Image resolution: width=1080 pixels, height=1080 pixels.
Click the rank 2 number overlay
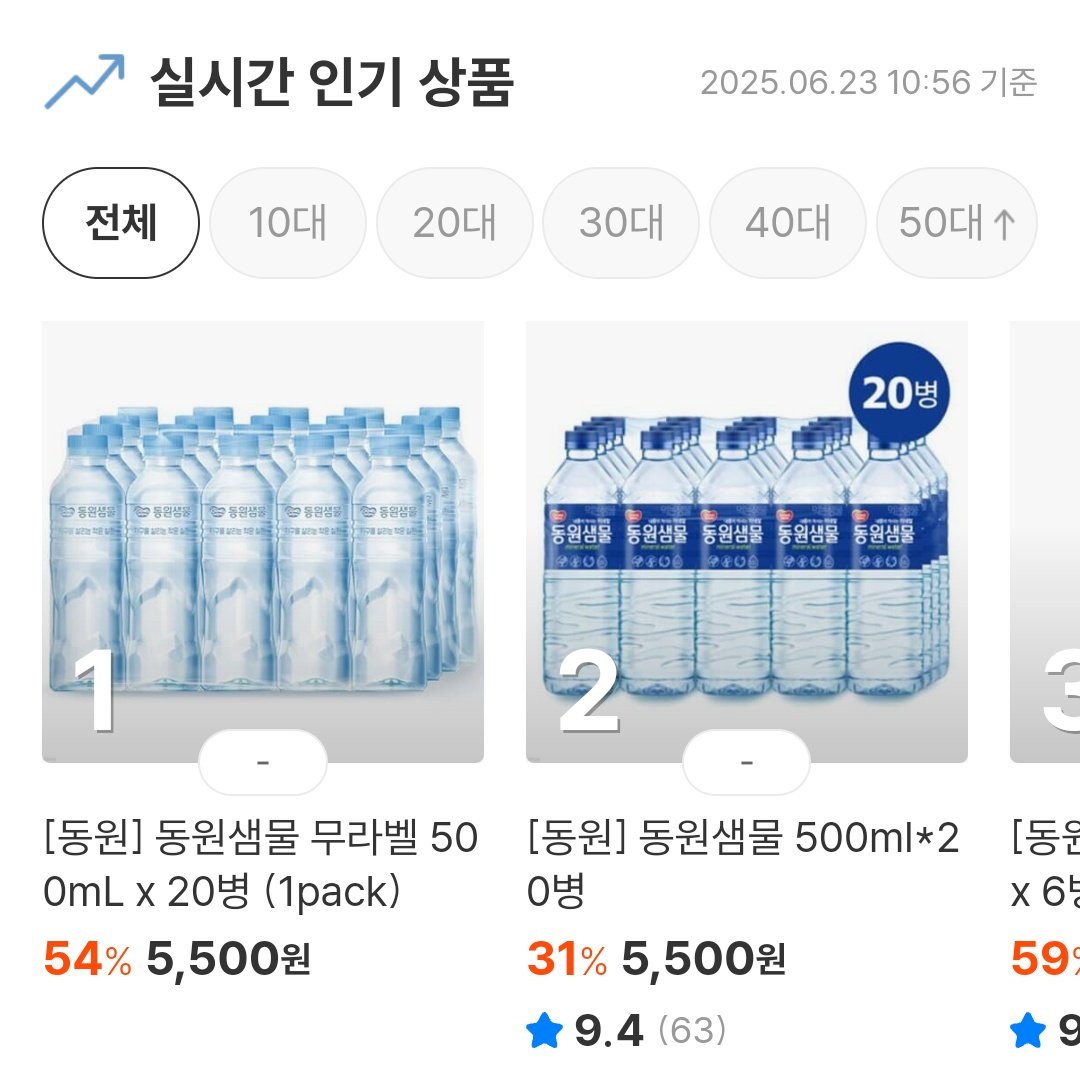pos(588,693)
